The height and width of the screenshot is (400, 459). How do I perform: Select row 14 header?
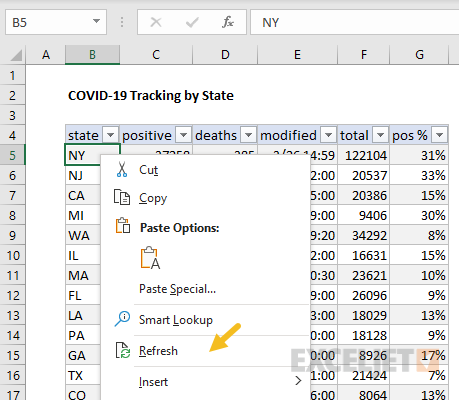pyautogui.click(x=13, y=335)
